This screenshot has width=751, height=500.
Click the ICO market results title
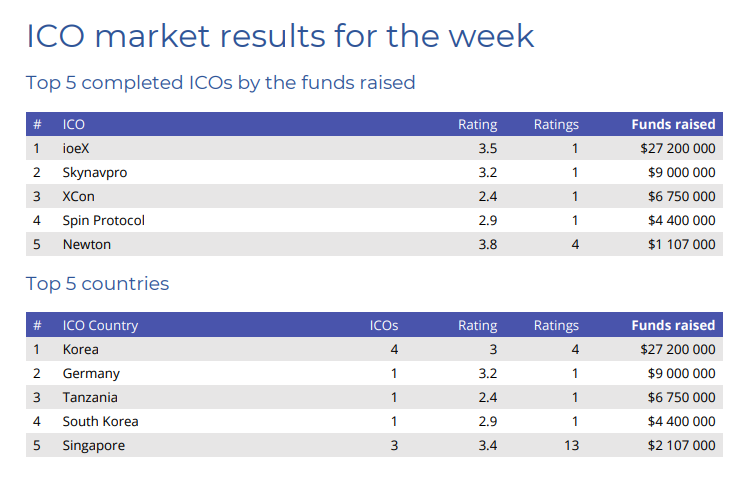tap(280, 36)
